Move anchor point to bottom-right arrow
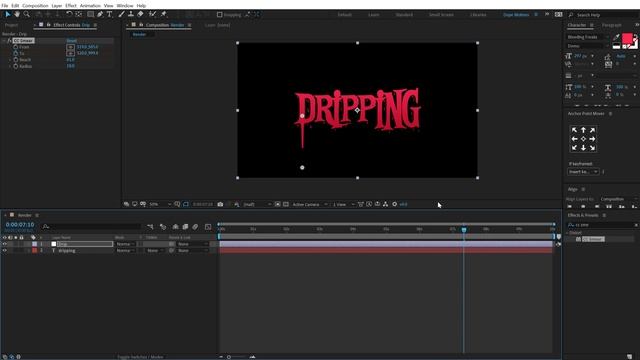Viewport: 640px width, 360px height. pos(592,148)
